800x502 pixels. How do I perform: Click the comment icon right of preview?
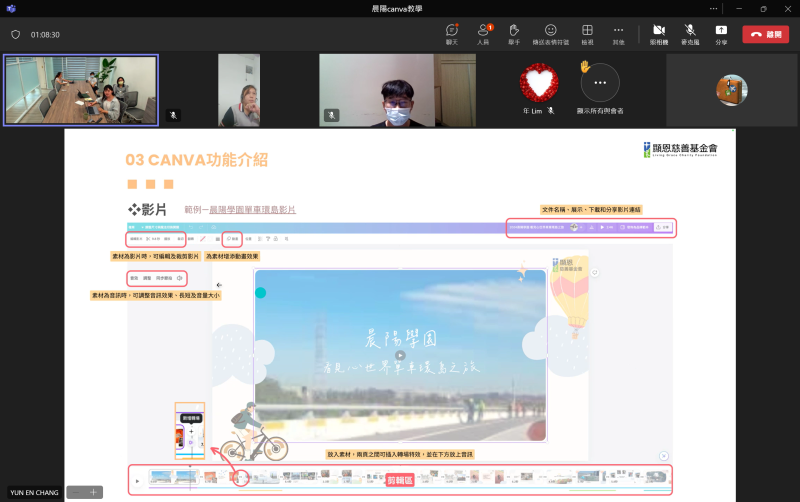click(x=594, y=273)
